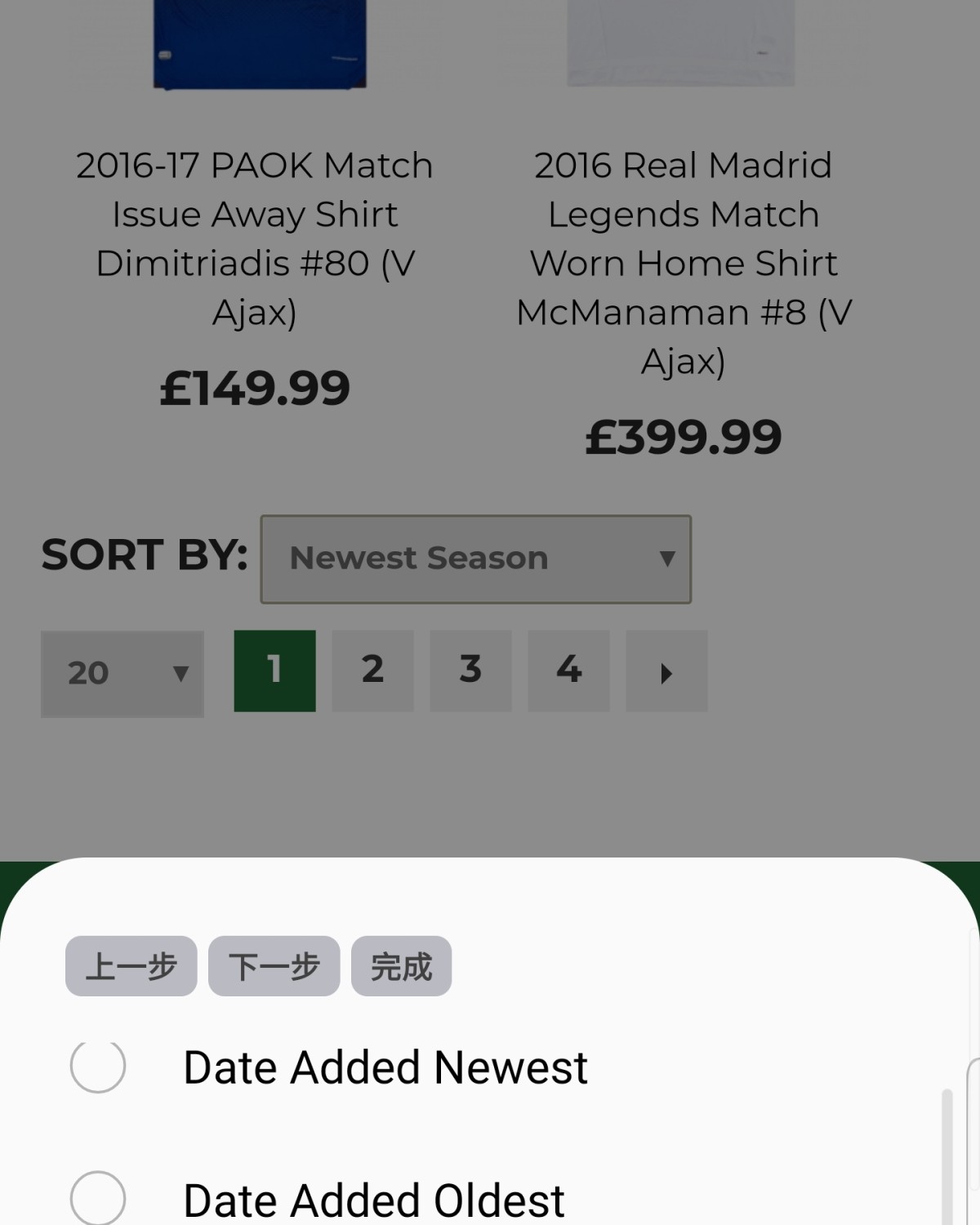Select current page 1 button
This screenshot has height=1225, width=980.
pyautogui.click(x=274, y=671)
